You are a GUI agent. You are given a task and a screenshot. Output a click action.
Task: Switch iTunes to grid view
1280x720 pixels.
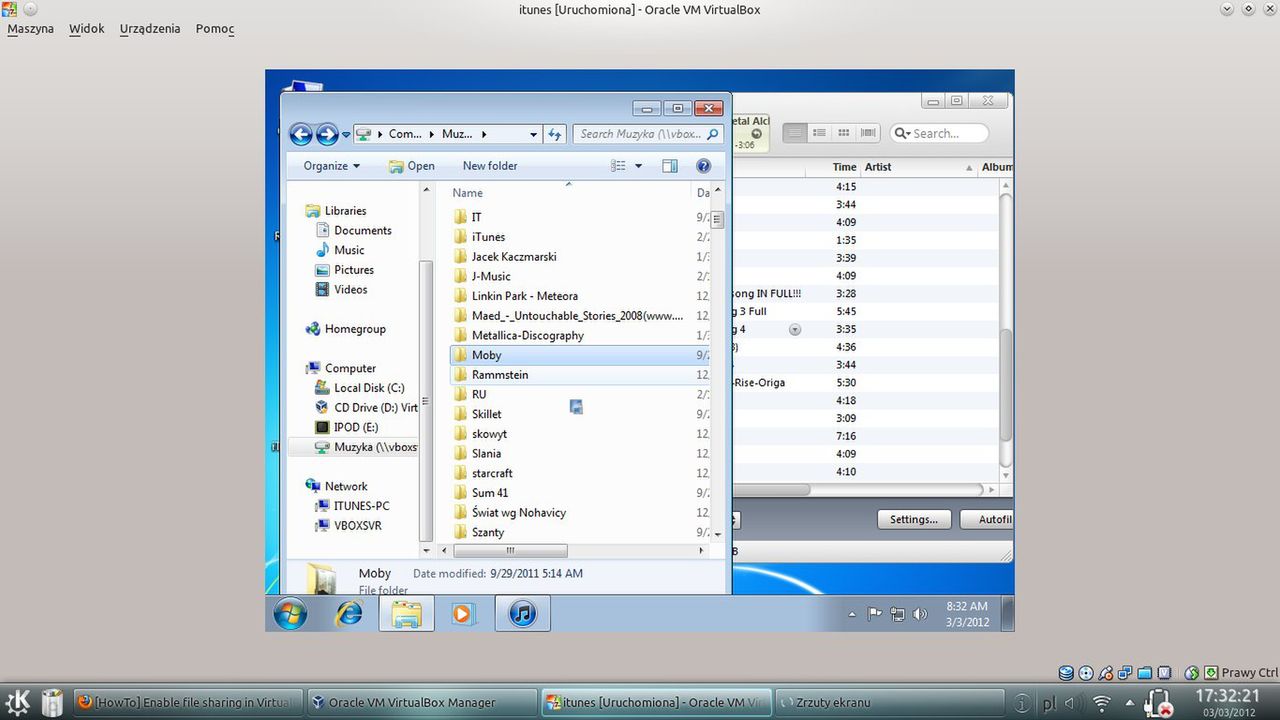click(x=844, y=133)
